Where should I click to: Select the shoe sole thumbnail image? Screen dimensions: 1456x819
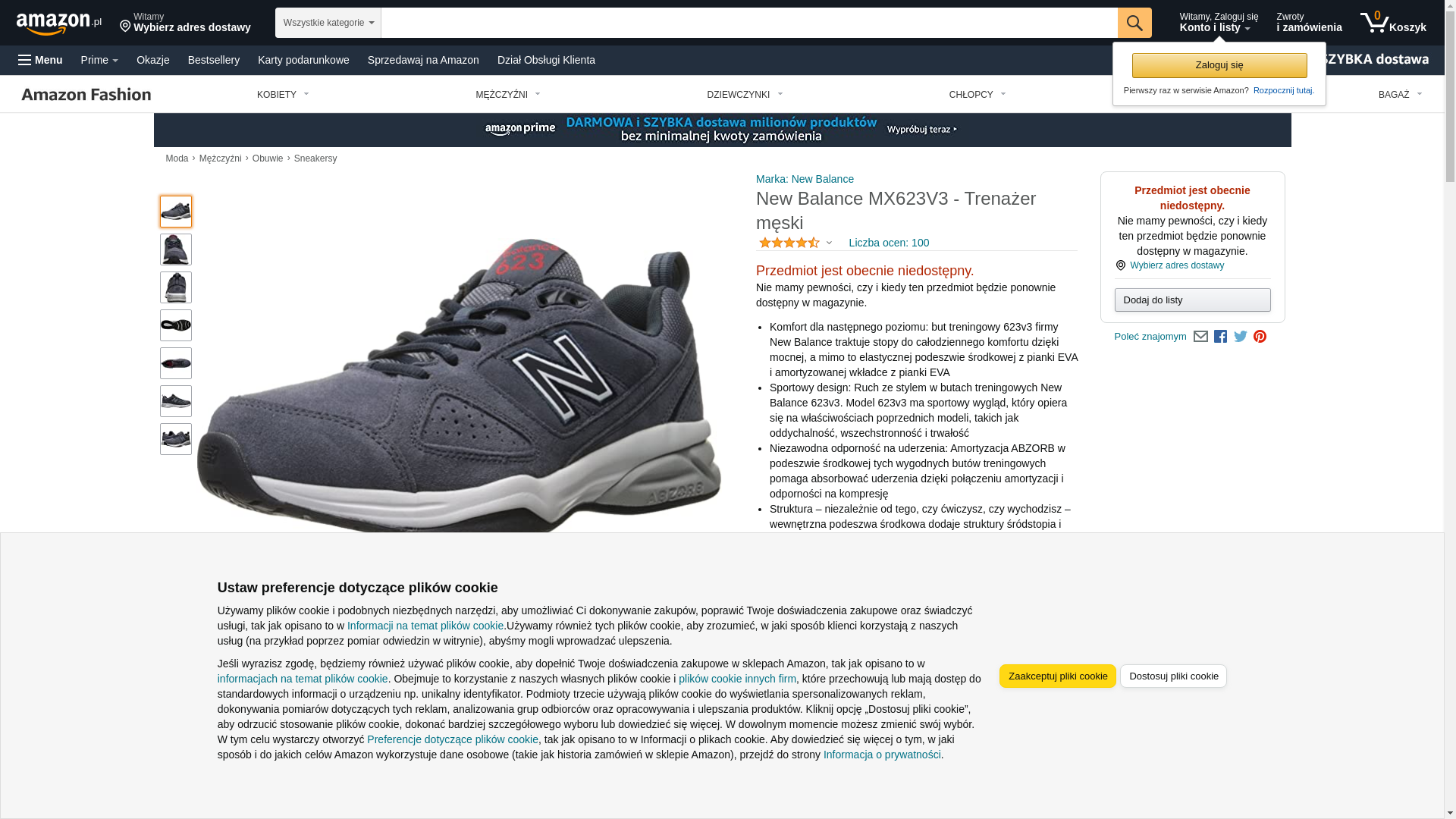coord(176,325)
